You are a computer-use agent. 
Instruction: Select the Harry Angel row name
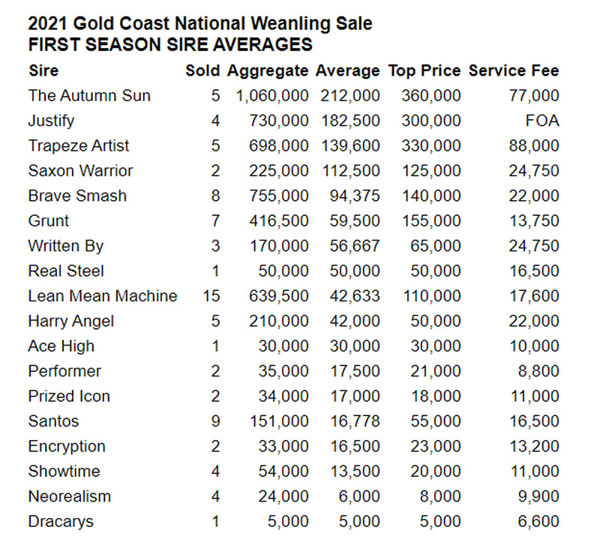[72, 321]
